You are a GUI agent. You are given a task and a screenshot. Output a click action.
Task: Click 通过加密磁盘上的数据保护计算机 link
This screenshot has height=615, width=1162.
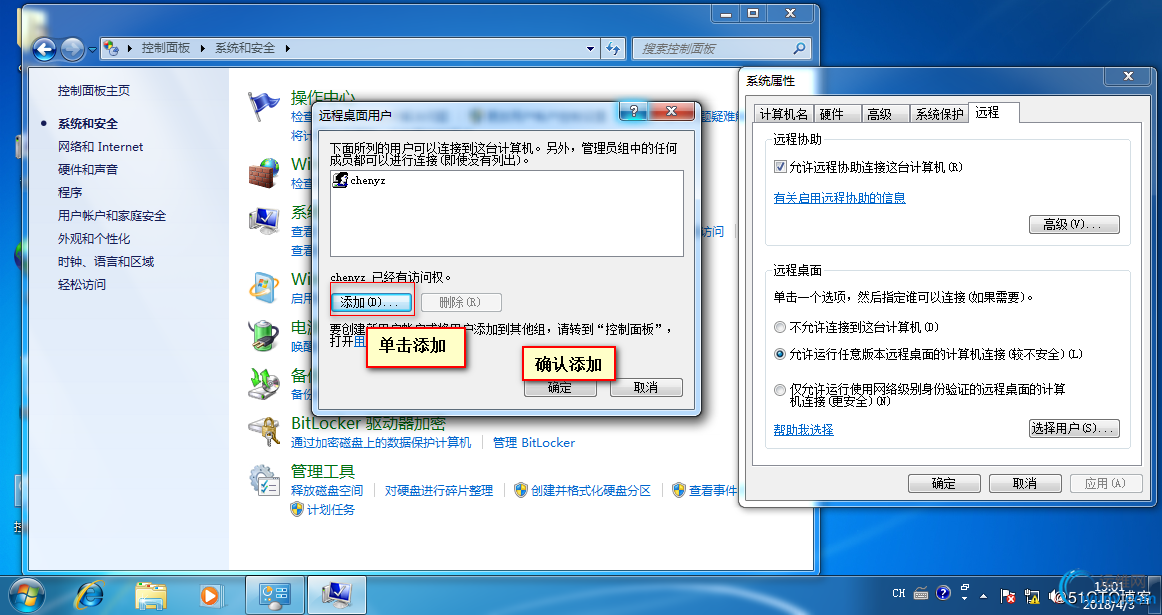pos(381,443)
